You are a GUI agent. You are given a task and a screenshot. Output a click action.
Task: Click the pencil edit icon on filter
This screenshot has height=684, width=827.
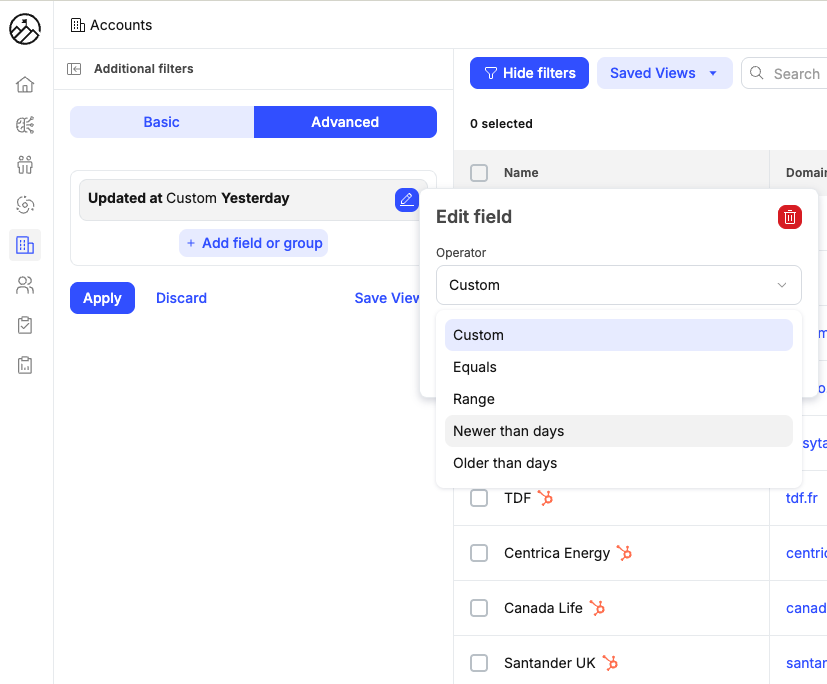tap(406, 199)
